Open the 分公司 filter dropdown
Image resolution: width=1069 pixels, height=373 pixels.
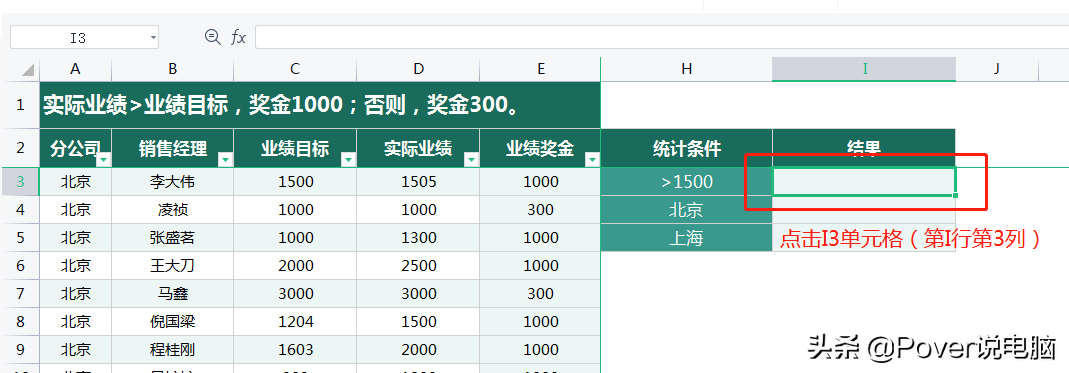(103, 160)
